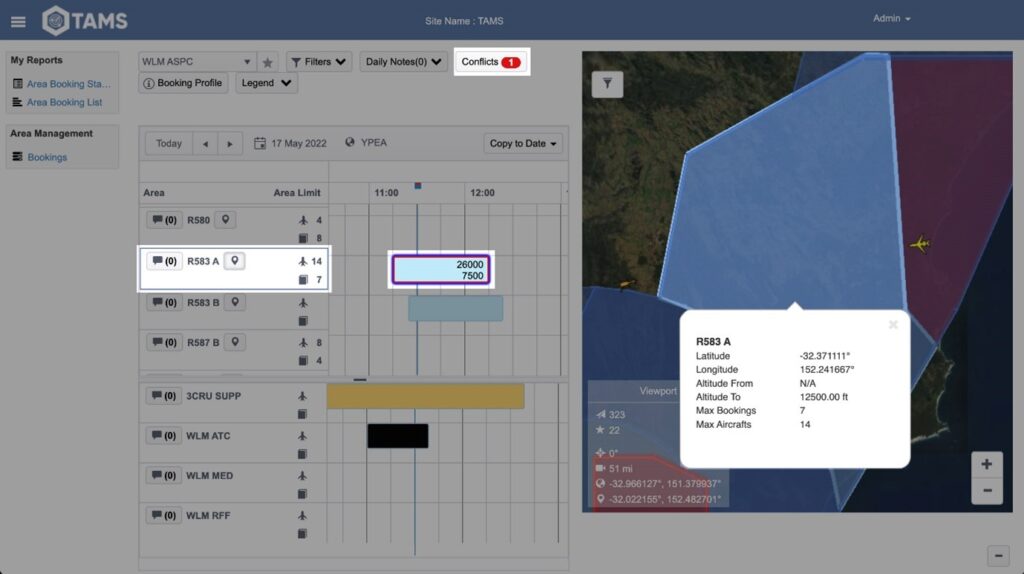1024x574 pixels.
Task: Open the Area Booking List link
Action: click(64, 102)
